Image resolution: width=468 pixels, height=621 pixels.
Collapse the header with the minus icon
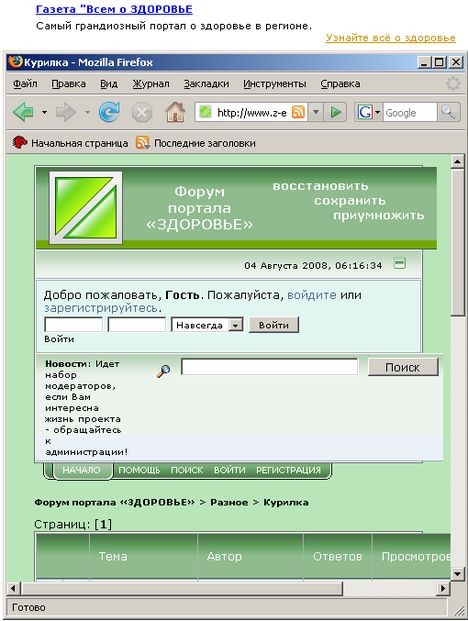pyautogui.click(x=400, y=263)
